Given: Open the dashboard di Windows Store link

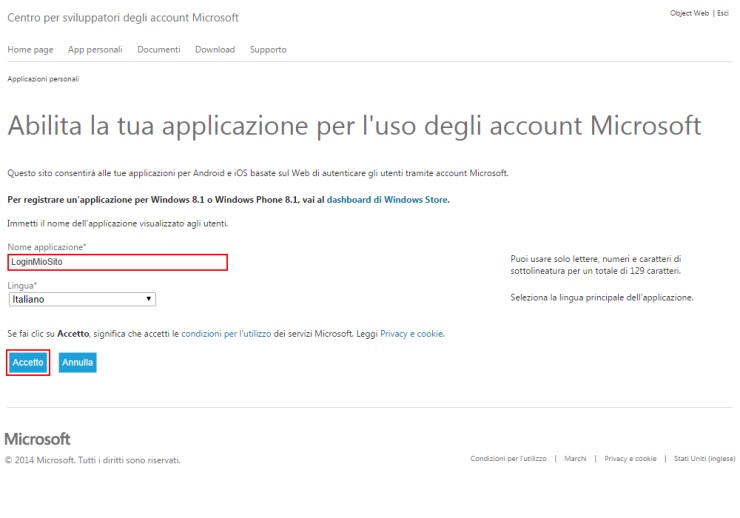Looking at the screenshot, I should pyautogui.click(x=388, y=200).
